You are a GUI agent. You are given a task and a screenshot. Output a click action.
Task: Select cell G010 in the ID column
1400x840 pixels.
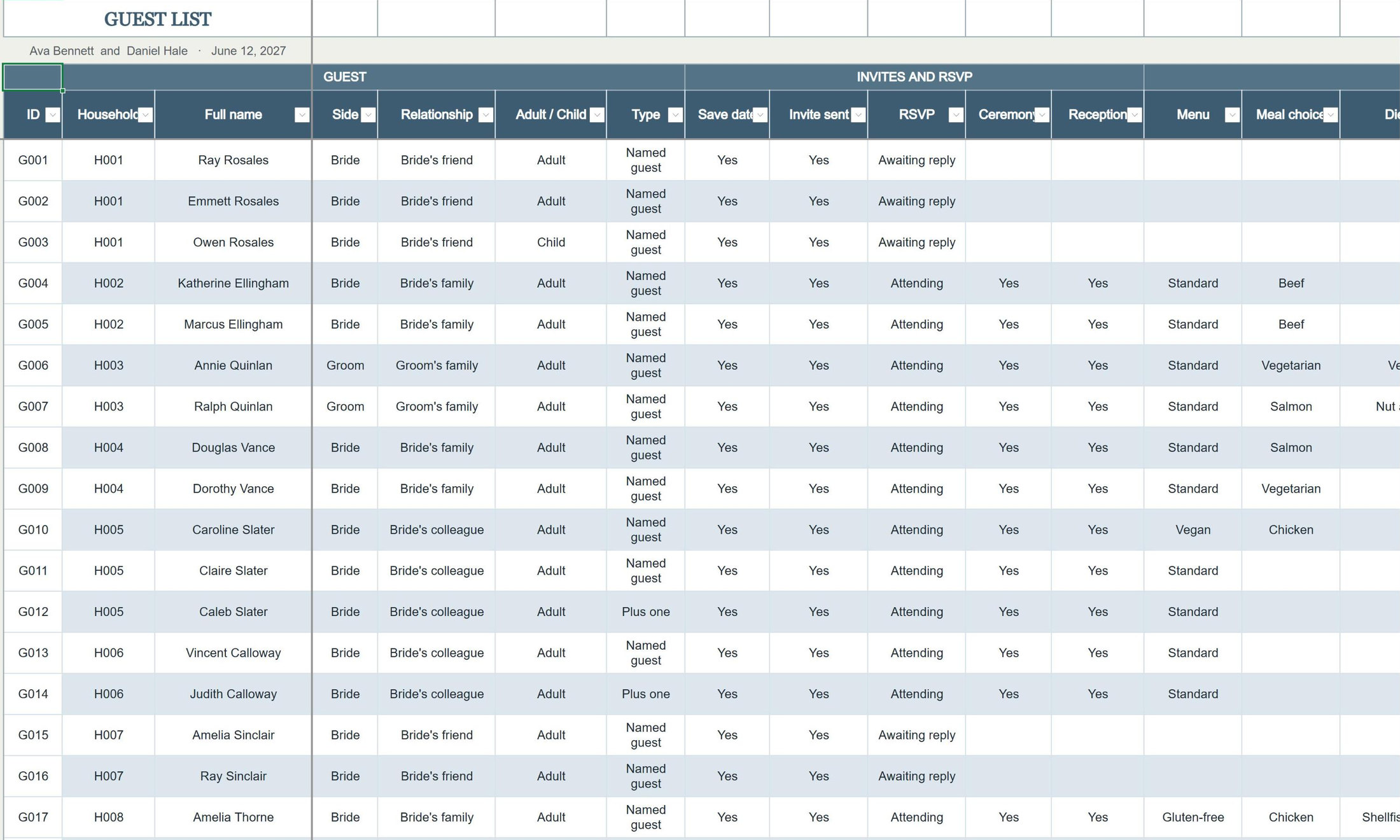click(x=33, y=529)
